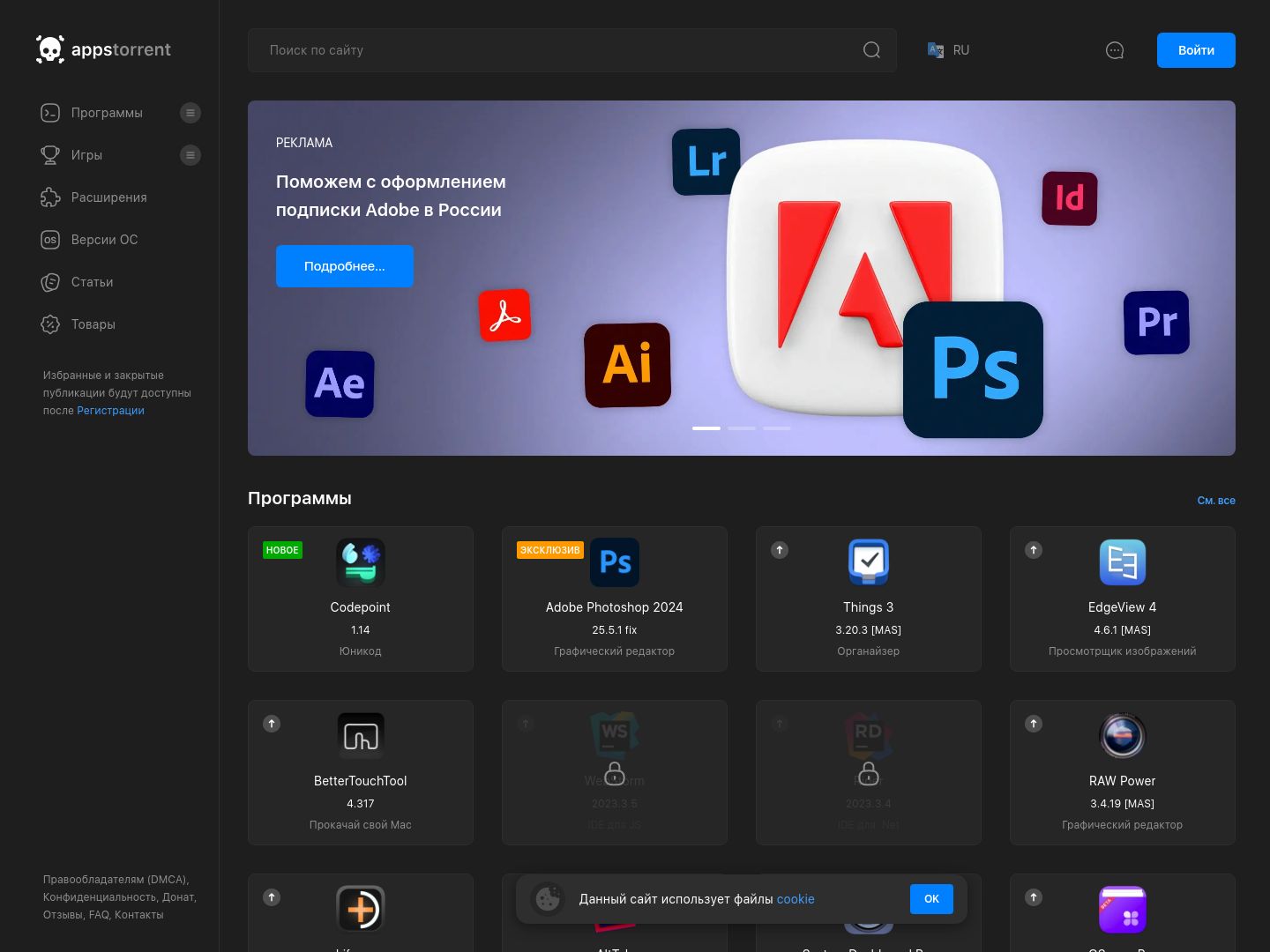Click update arrow badge on RAW Power card
Screen dimensions: 1270x952
[1034, 724]
